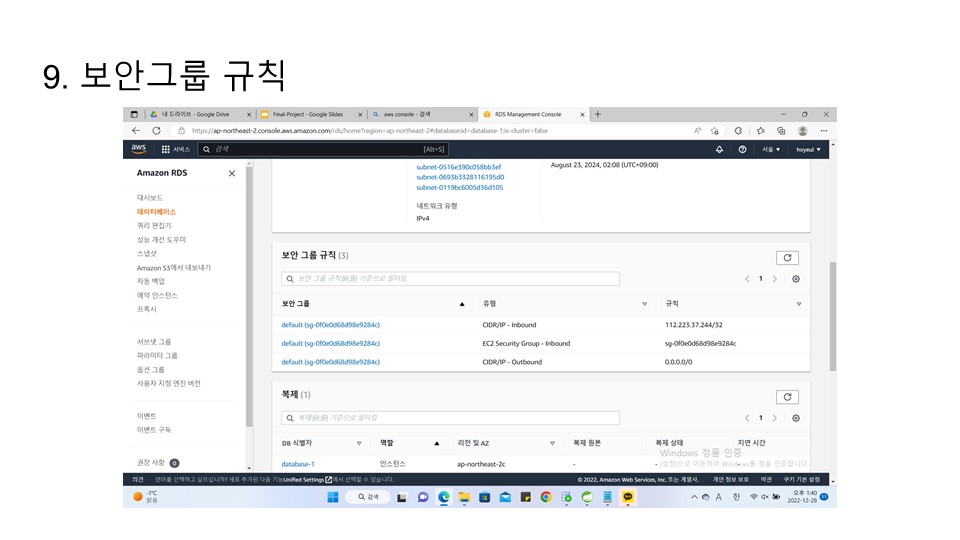Open Microsoft Store from the taskbar
This screenshot has width=960, height=540.
484,497
